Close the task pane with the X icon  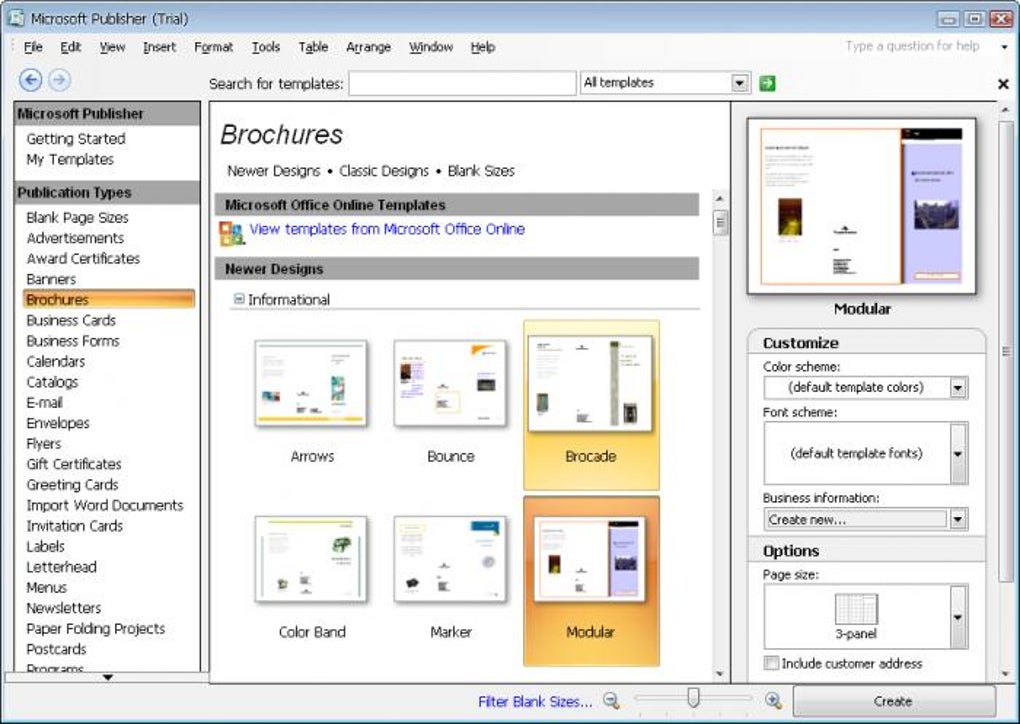point(1003,84)
